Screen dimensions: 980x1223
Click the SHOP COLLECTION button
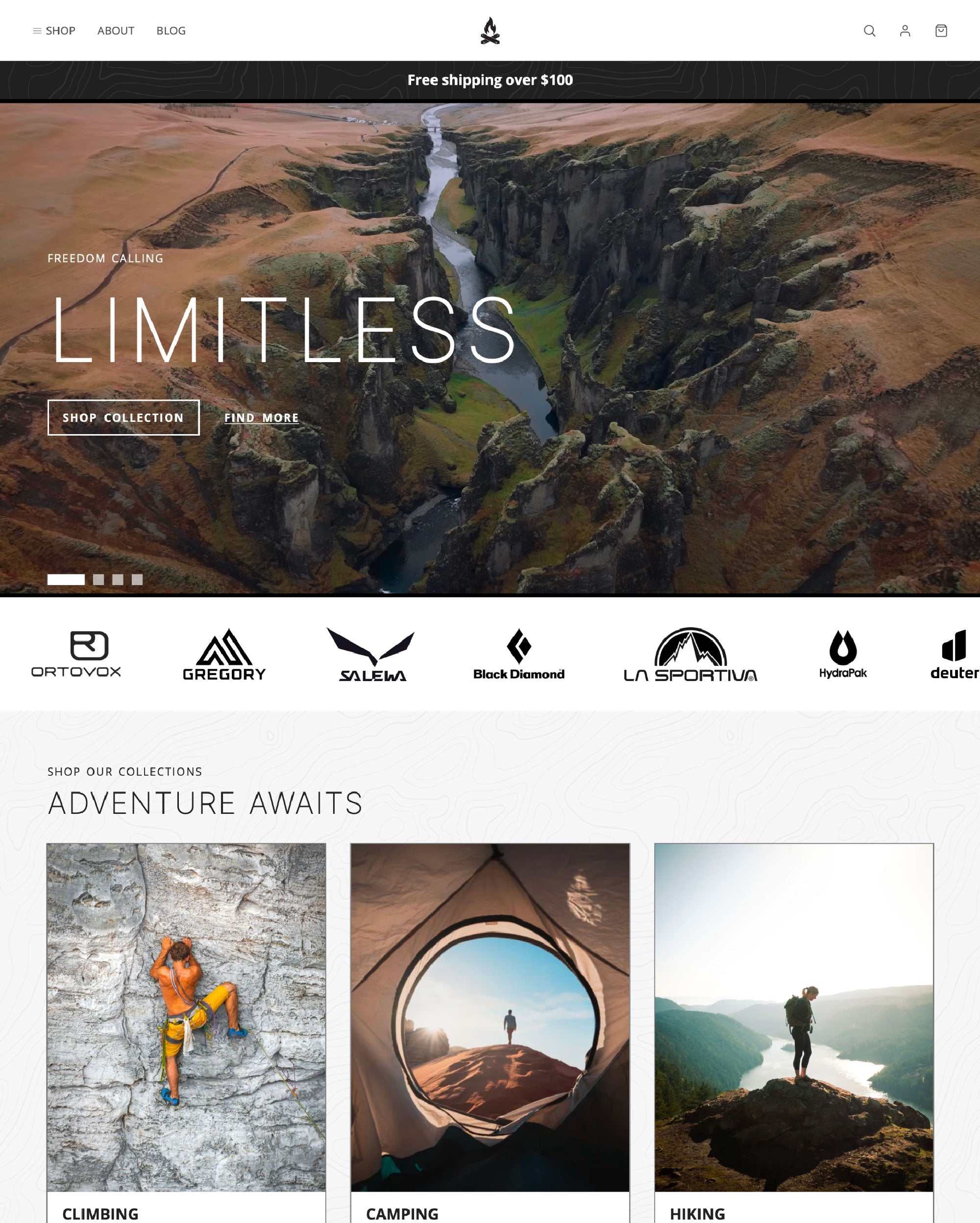tap(124, 418)
